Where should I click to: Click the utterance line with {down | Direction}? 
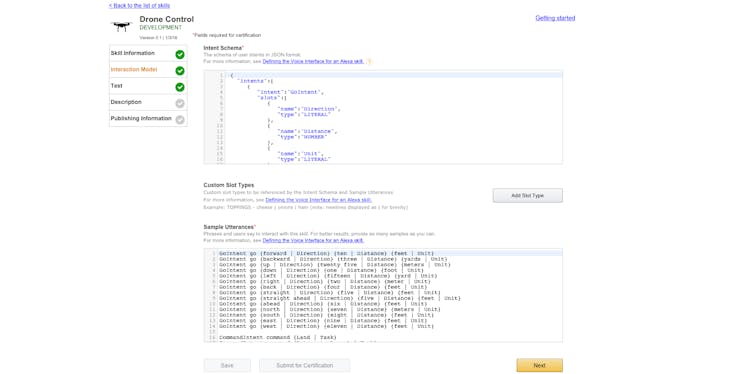321,271
